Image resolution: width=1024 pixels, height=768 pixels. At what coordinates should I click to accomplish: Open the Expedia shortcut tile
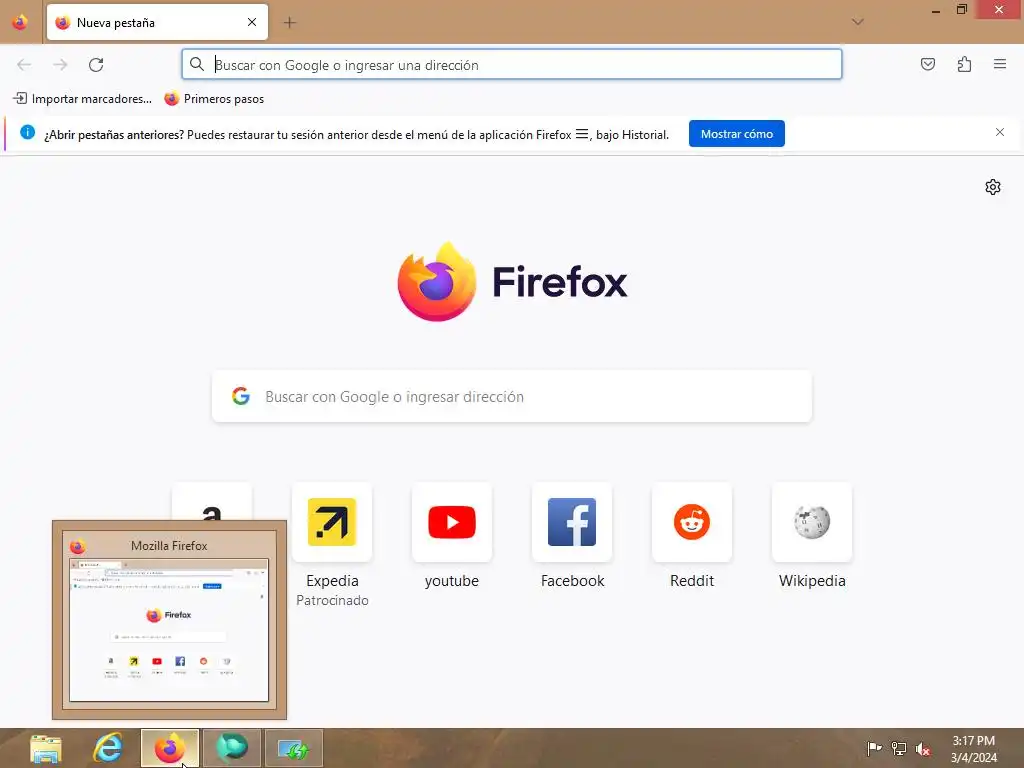[x=332, y=522]
